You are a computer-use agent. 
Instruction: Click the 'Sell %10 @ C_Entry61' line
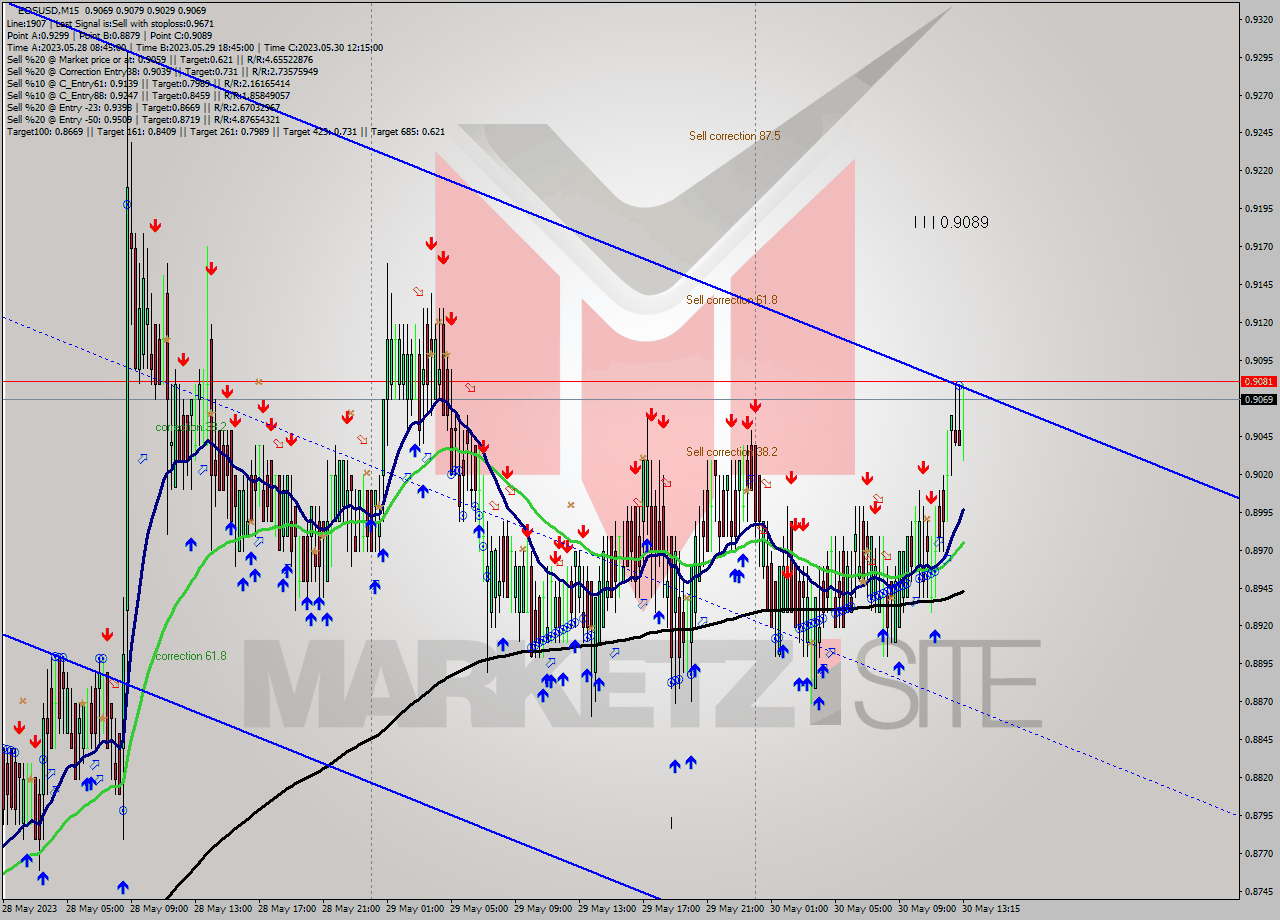148,83
